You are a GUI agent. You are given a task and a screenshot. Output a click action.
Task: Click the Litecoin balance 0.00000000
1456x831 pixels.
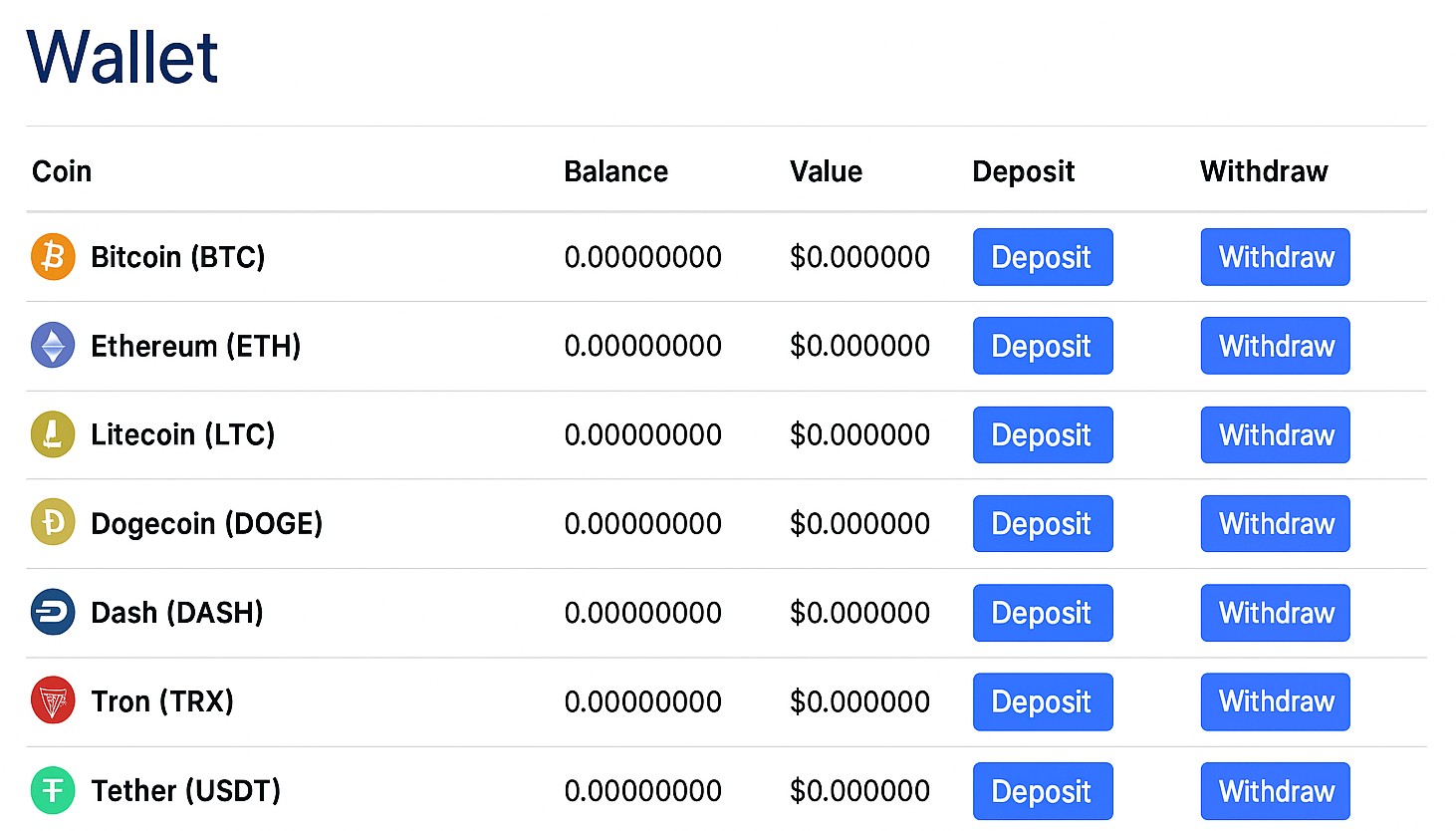pyautogui.click(x=642, y=434)
